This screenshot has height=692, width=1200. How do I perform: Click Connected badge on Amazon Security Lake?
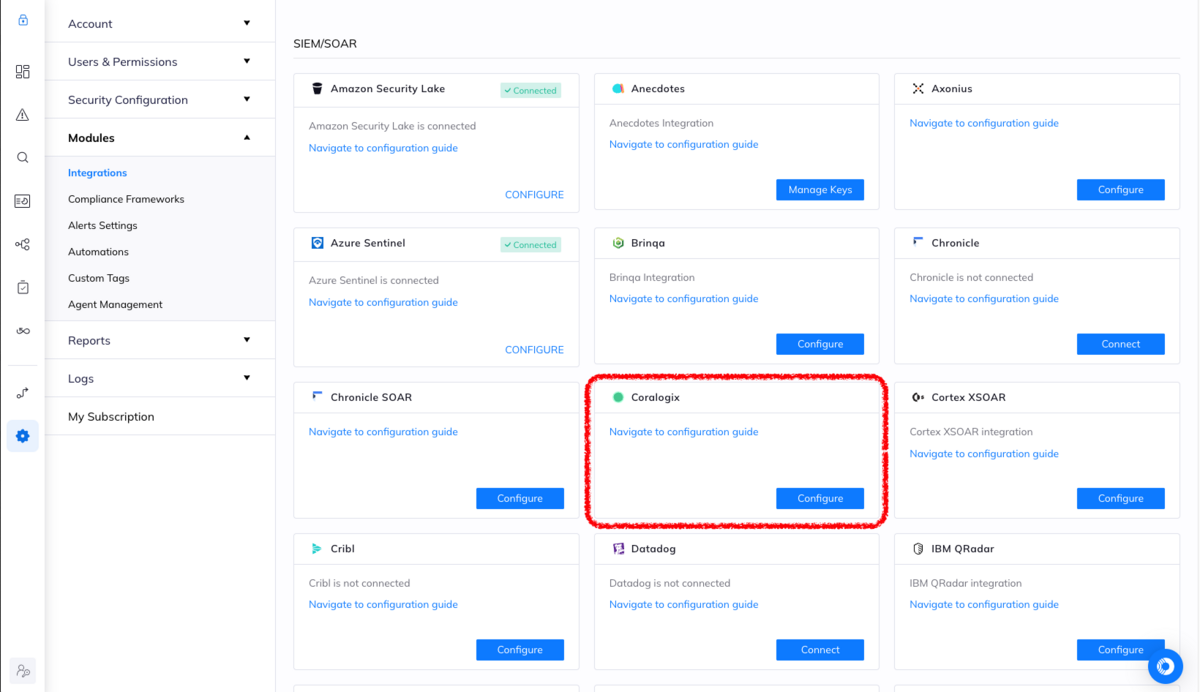(531, 90)
